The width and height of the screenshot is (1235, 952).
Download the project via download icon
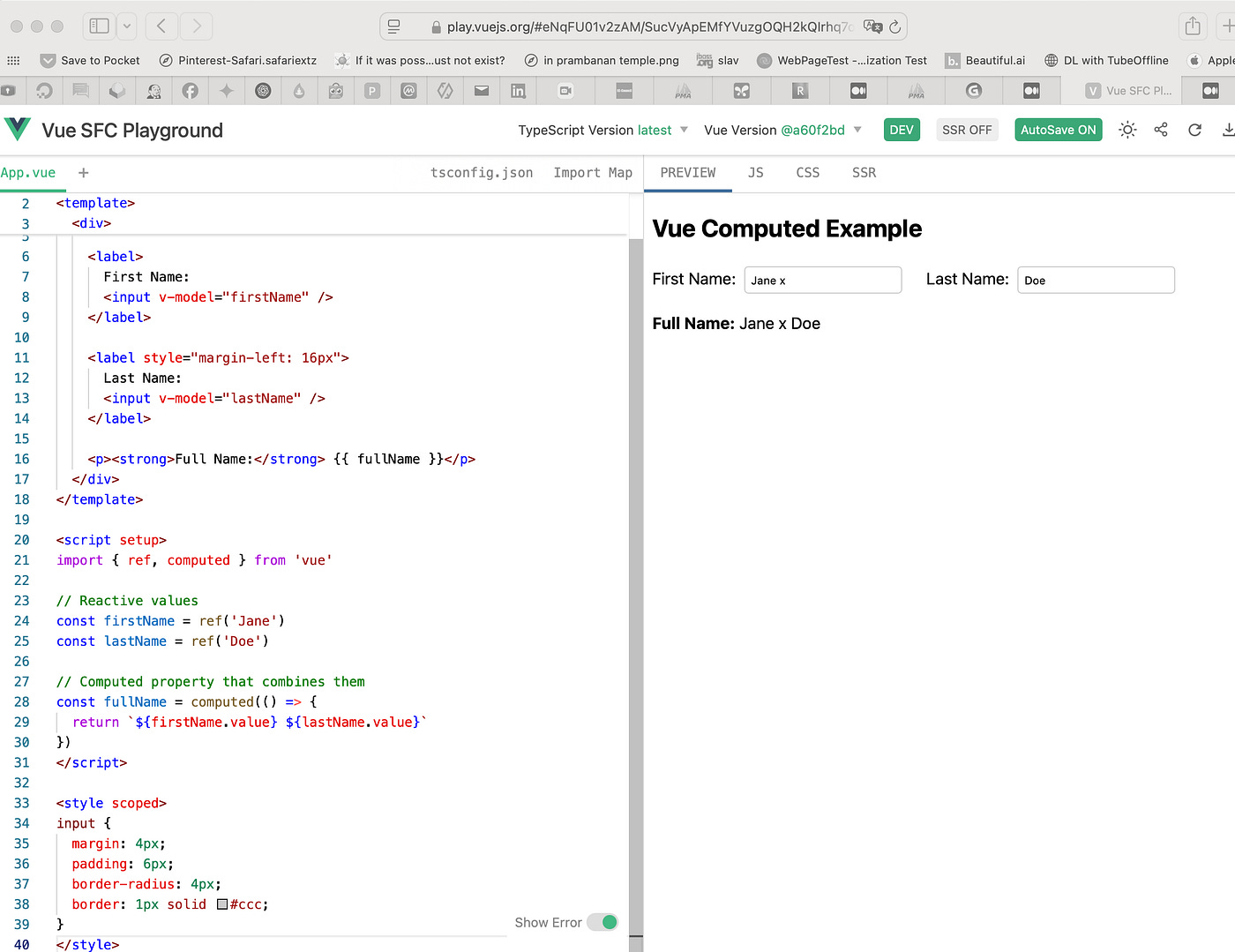pos(1228,129)
